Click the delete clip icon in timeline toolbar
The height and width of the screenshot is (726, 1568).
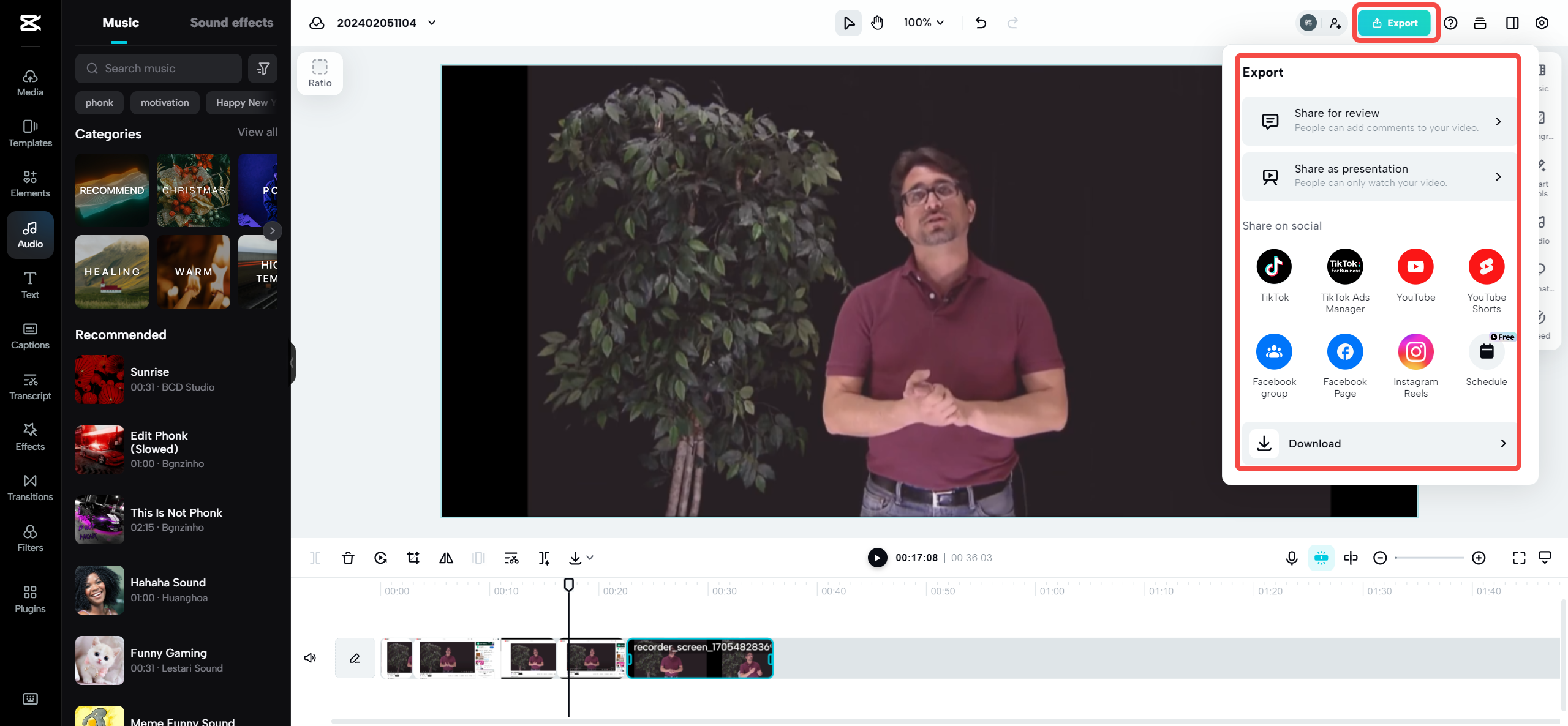click(x=348, y=558)
